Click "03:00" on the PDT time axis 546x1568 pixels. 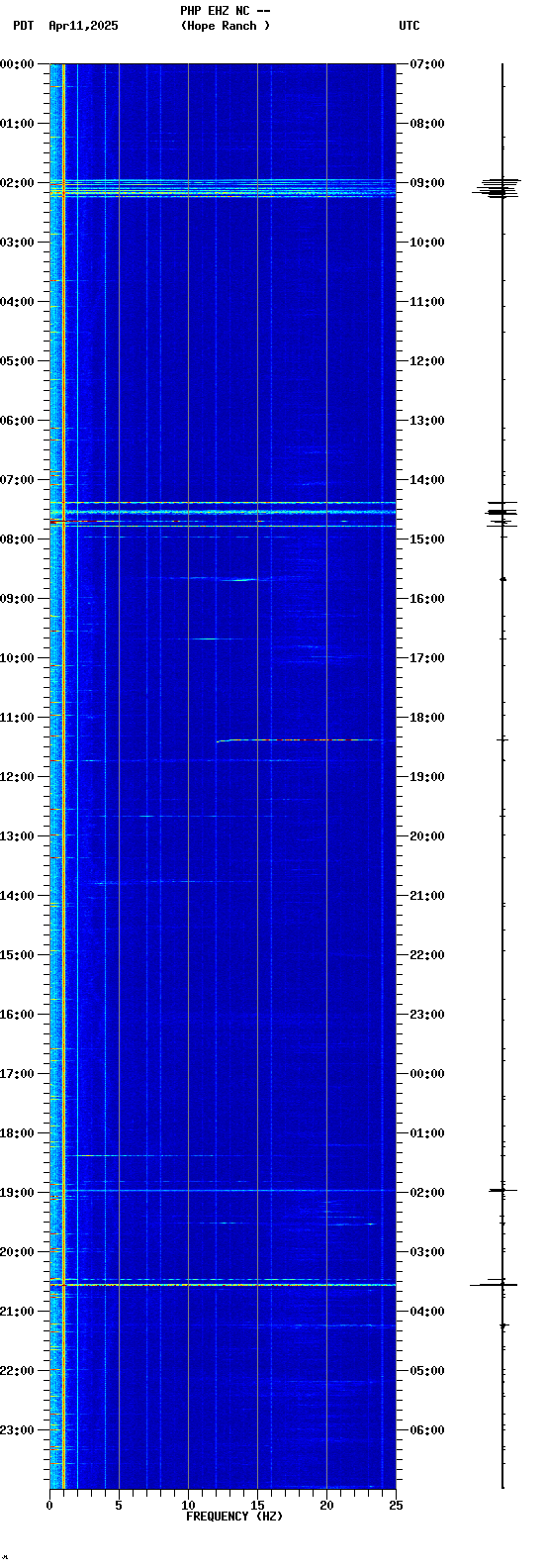point(18,243)
